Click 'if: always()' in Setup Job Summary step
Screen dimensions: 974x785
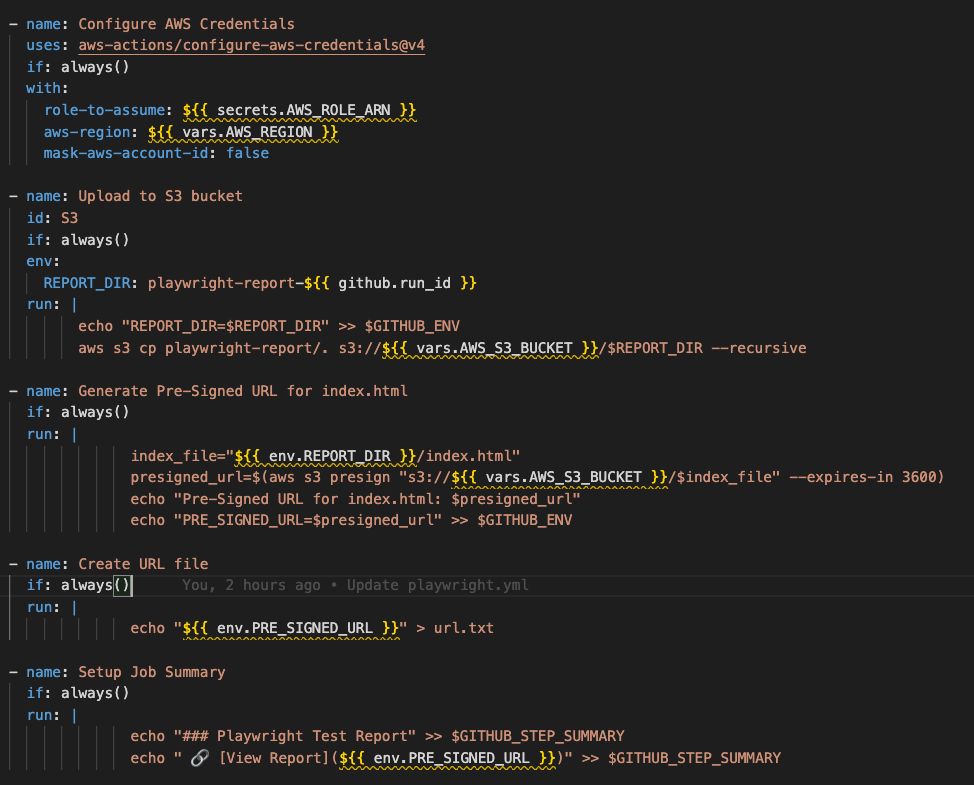point(78,693)
